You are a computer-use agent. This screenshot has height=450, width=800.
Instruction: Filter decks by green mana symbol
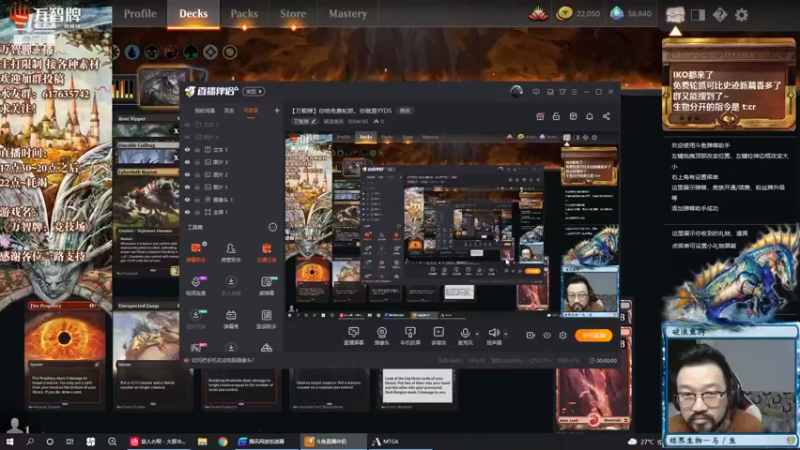pos(191,52)
